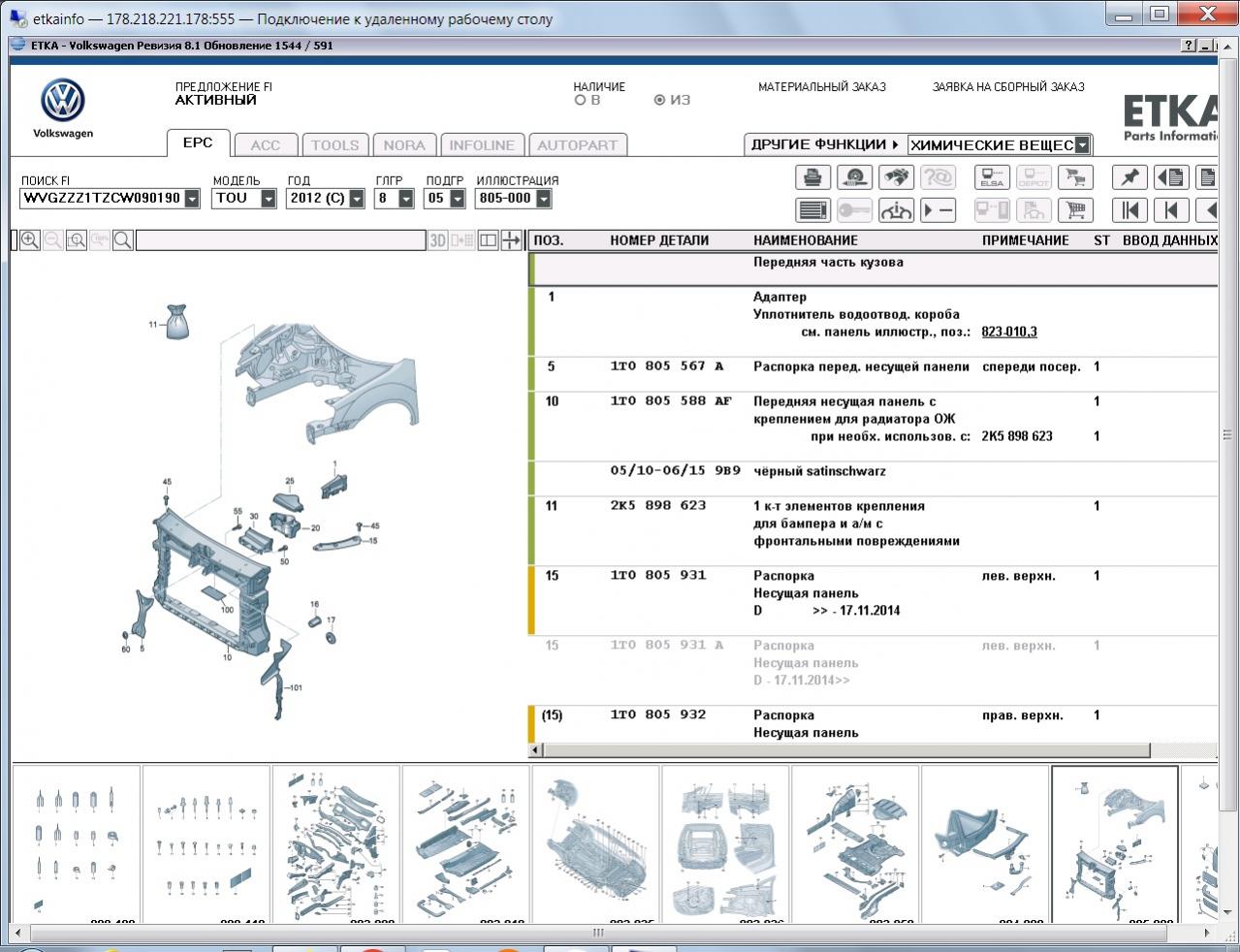
Task: Click the Volkswagen logo
Action: pyautogui.click(x=63, y=101)
